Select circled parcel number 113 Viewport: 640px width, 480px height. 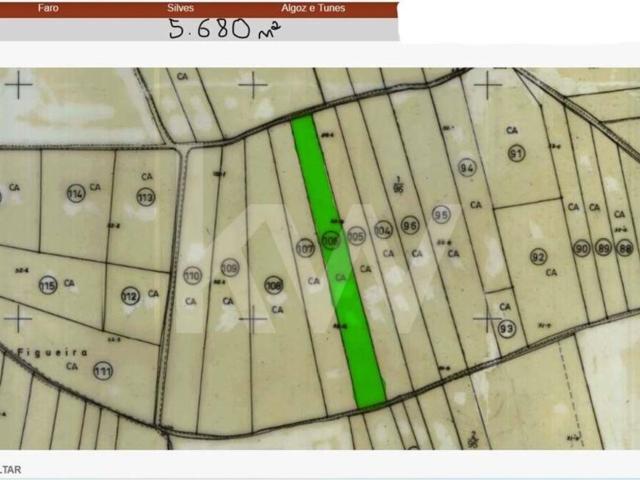pos(146,198)
